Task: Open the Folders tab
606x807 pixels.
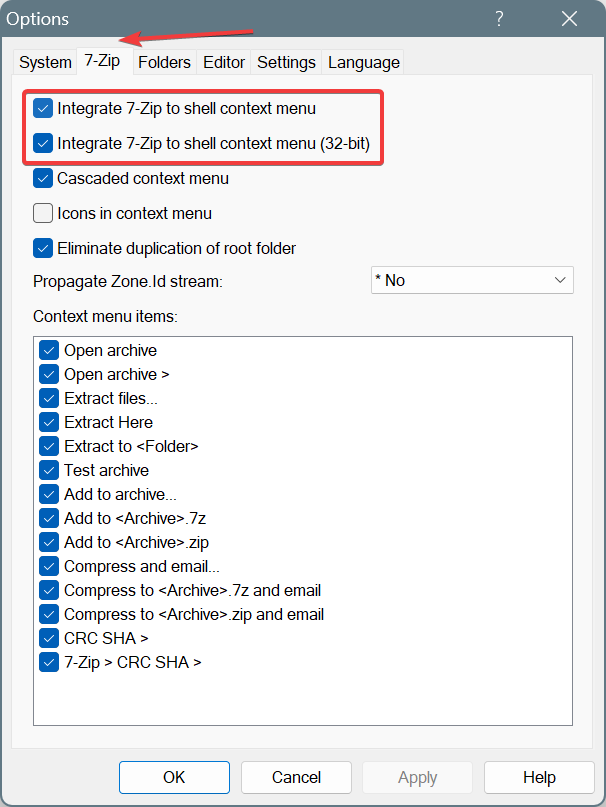Action: pyautogui.click(x=164, y=62)
